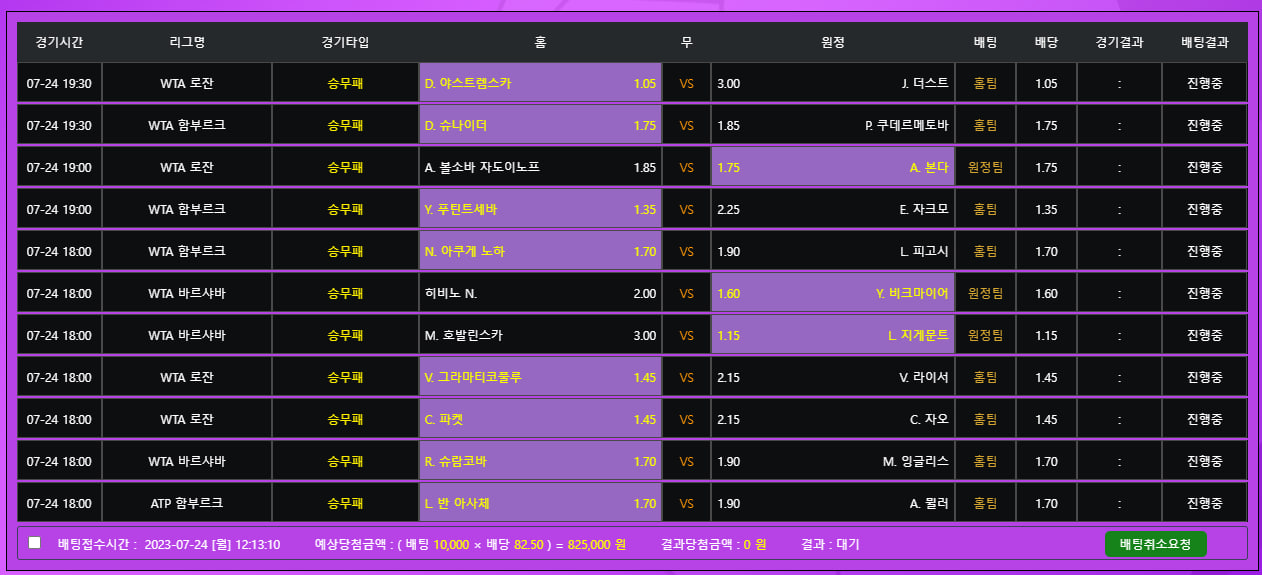Select home player 히비노 N.
The width and height of the screenshot is (1262, 575).
pyautogui.click(x=541, y=294)
